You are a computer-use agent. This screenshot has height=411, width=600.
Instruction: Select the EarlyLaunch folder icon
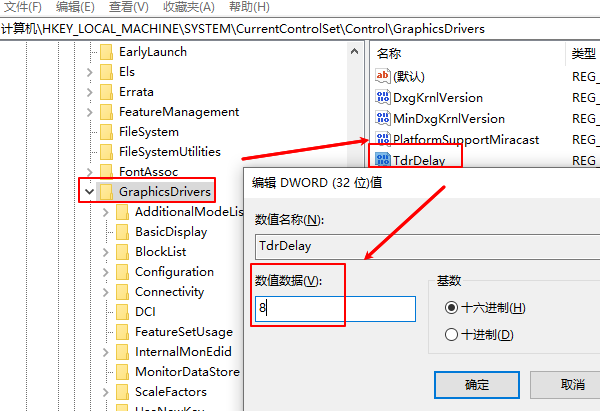click(x=106, y=52)
